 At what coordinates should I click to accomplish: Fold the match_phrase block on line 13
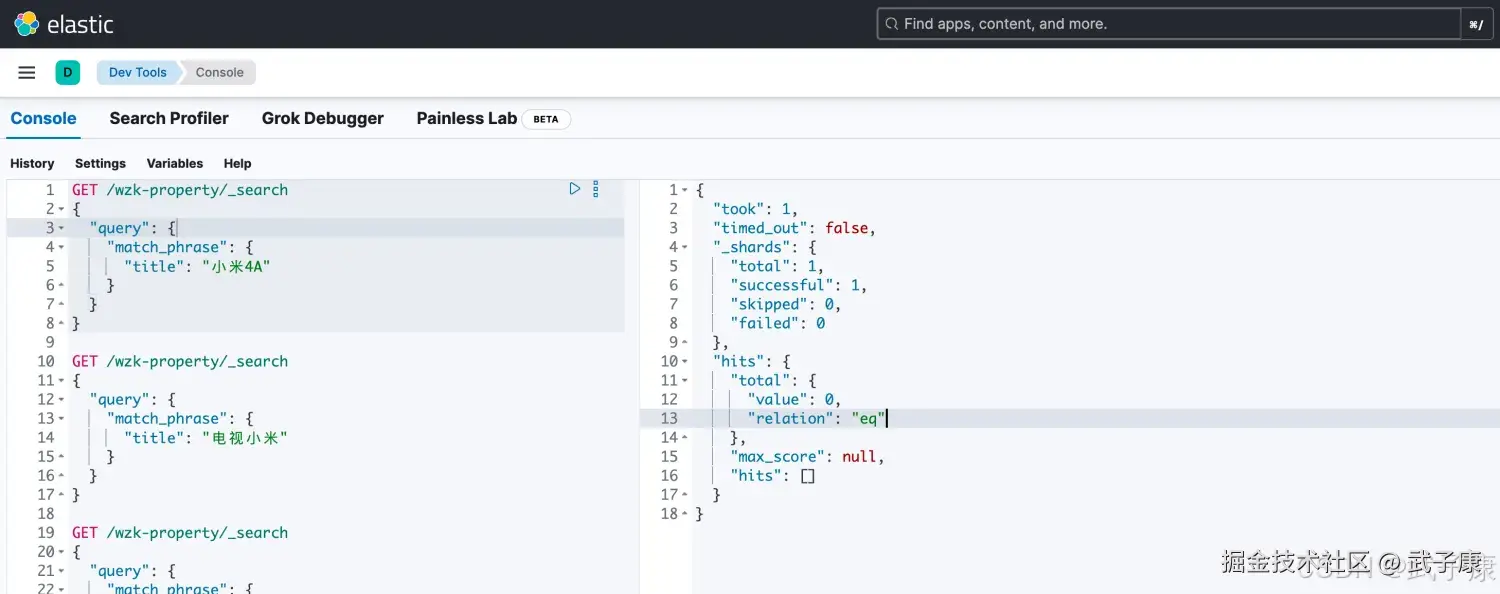point(60,418)
